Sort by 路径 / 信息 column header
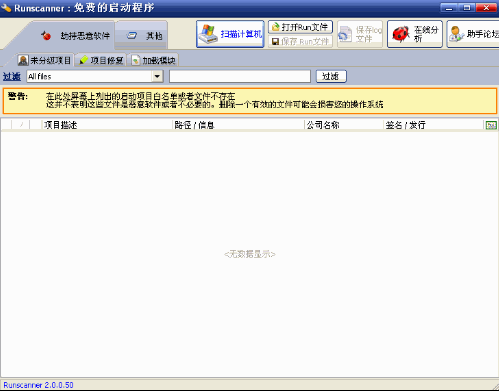Screen dimensions: 499x391 pyautogui.click(x=238, y=125)
